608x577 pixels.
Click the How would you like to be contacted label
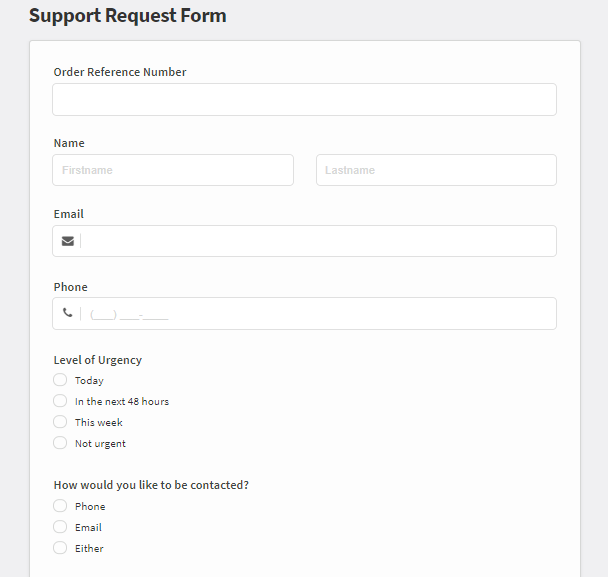coord(151,485)
